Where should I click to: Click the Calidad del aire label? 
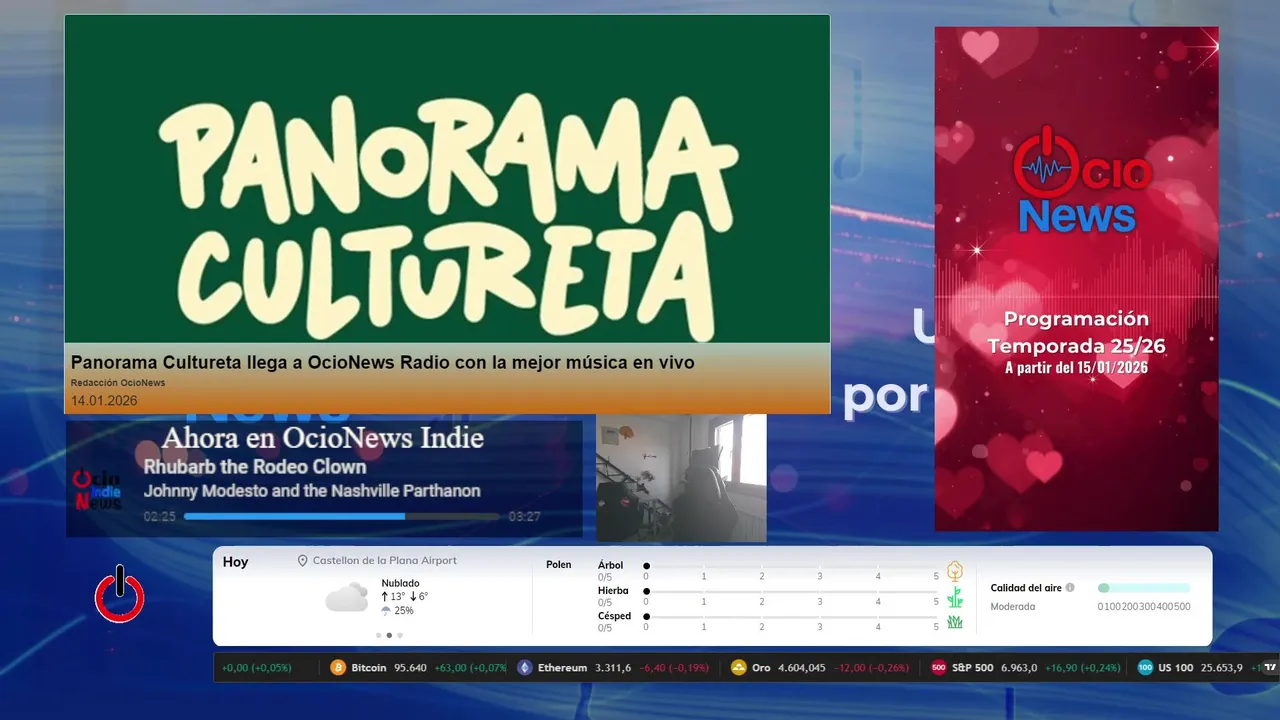[x=1026, y=588]
